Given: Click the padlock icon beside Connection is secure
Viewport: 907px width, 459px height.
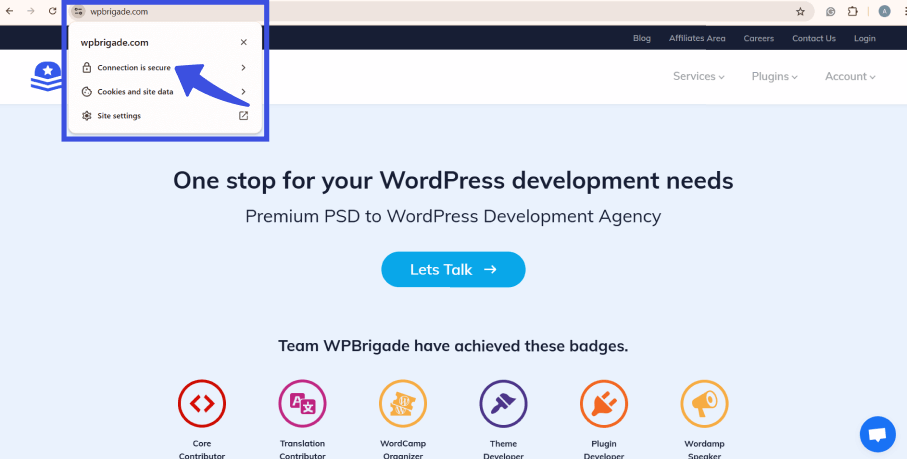Looking at the screenshot, I should [86, 68].
